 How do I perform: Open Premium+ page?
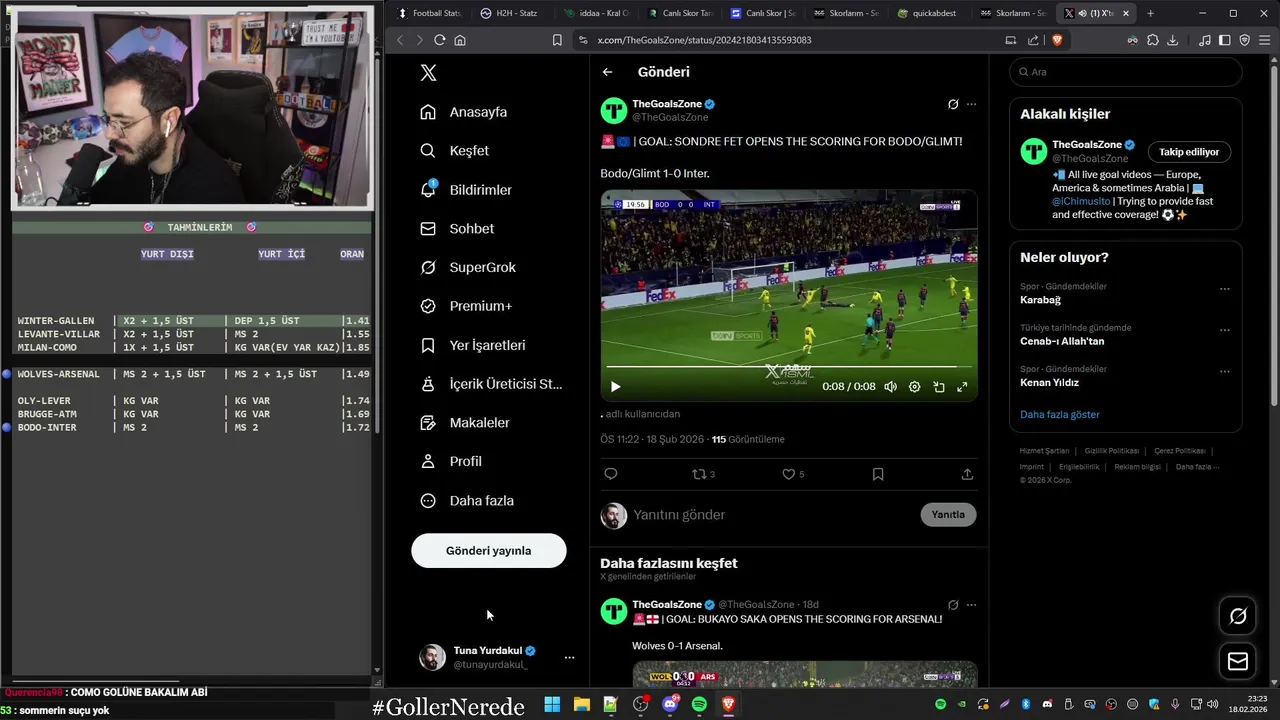click(466, 306)
